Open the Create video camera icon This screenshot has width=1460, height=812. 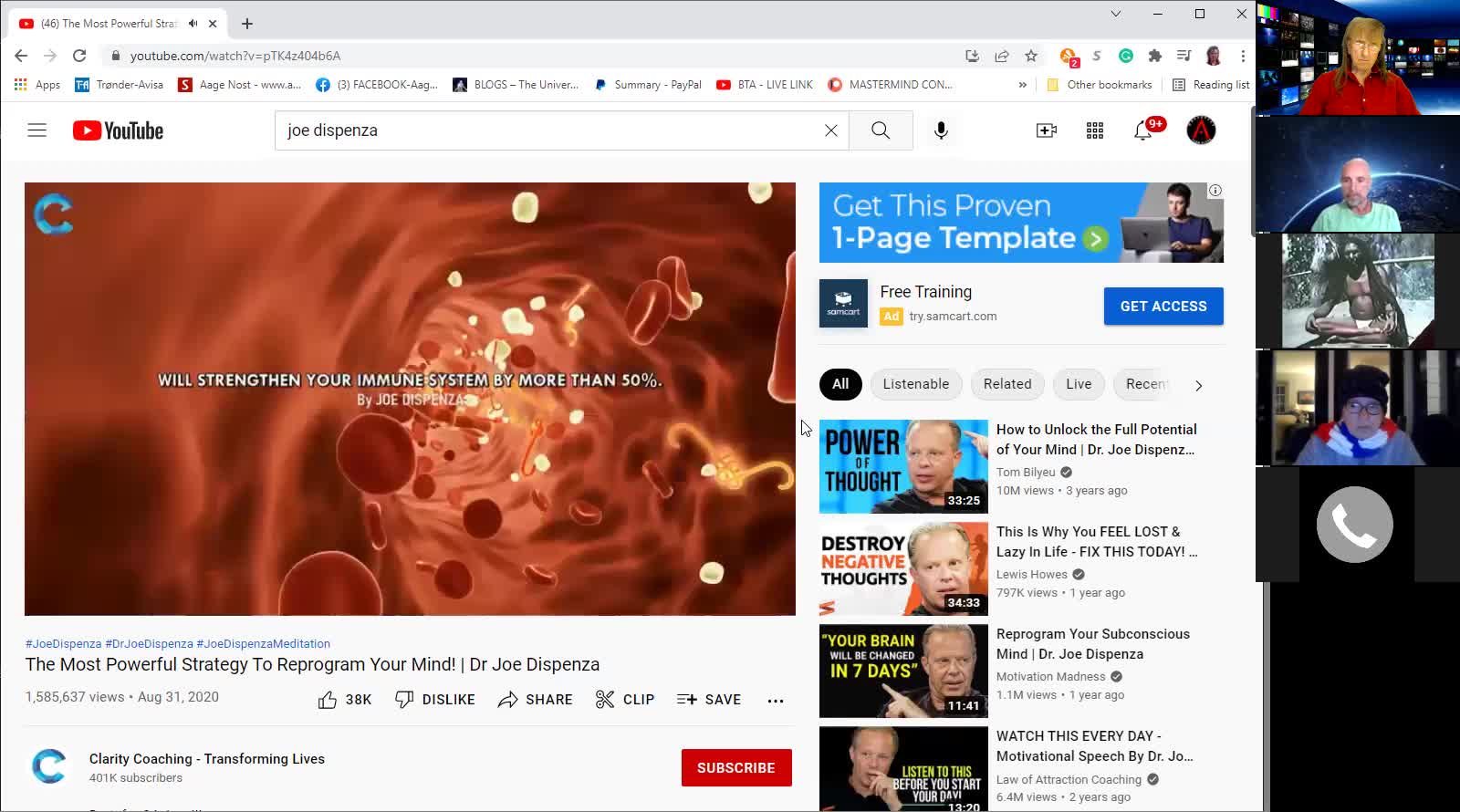tap(1047, 130)
